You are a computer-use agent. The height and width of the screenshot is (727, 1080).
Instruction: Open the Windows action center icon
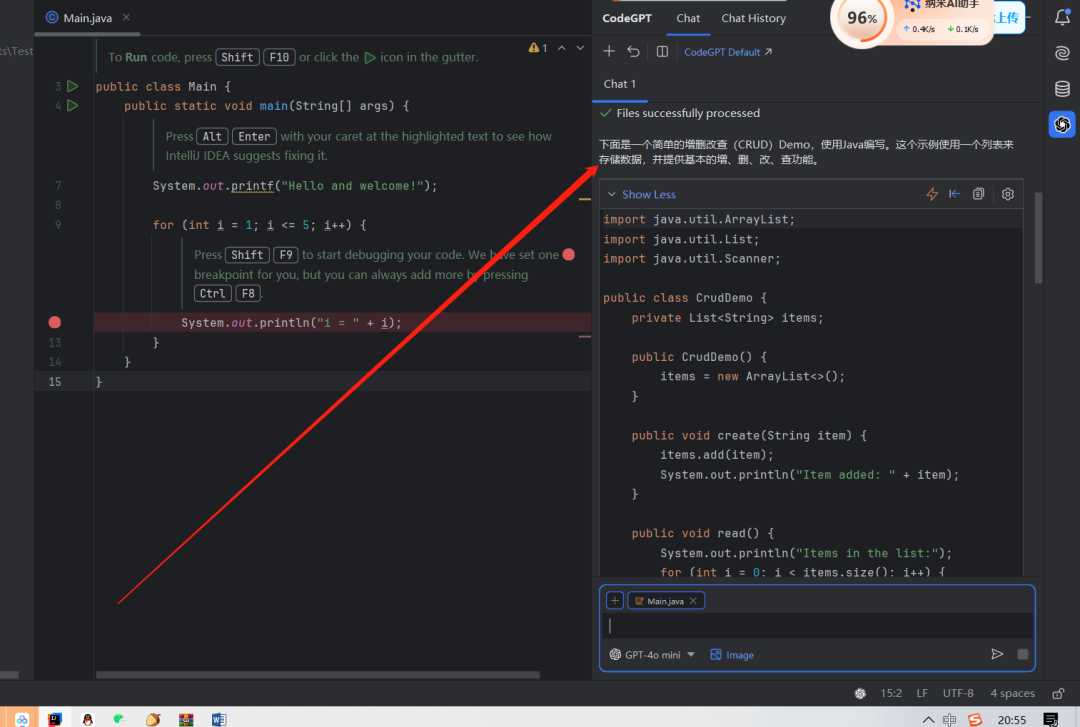tap(1051, 719)
